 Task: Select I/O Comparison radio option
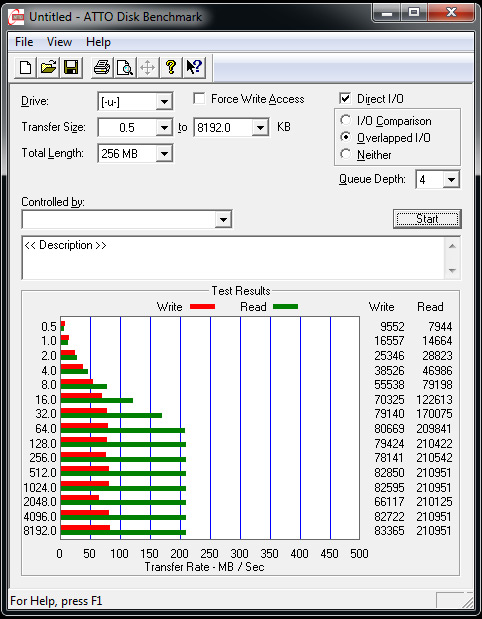point(346,120)
